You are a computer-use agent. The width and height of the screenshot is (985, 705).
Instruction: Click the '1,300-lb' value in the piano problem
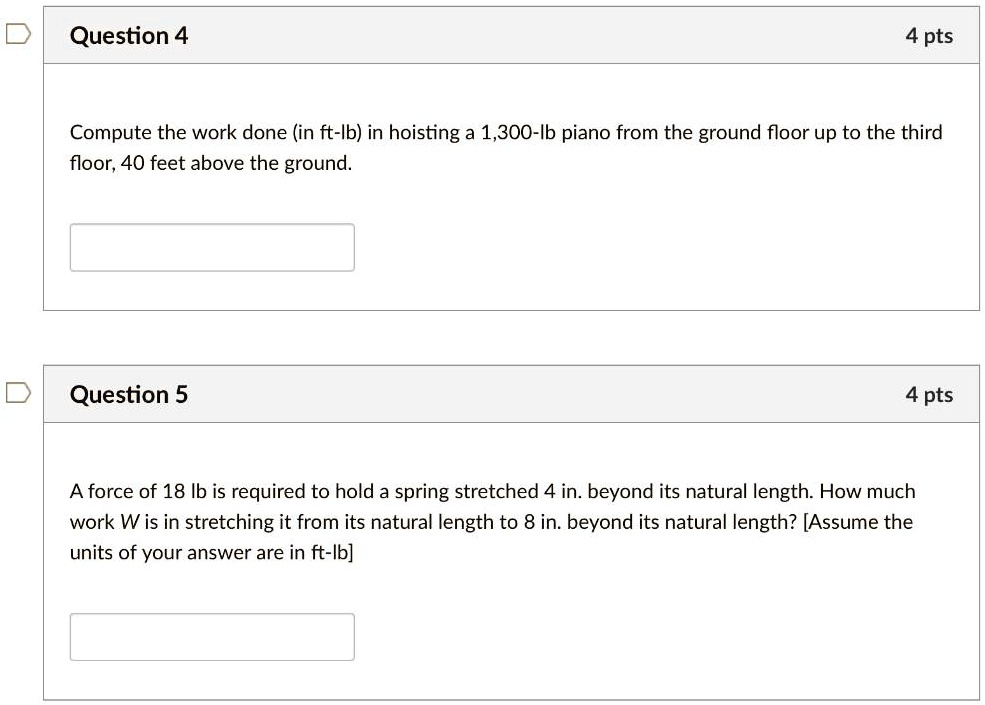[518, 133]
